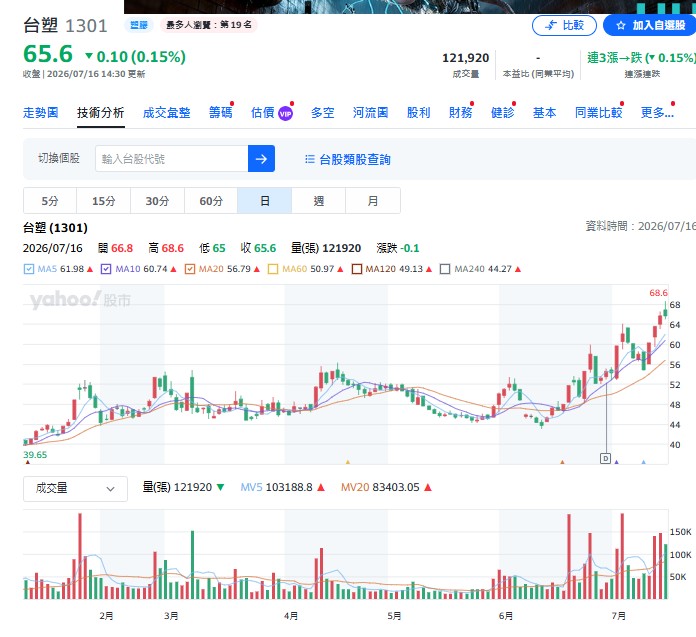696x637 pixels.
Task: Click the 連3漲→跌 streak text
Action: click(641, 58)
